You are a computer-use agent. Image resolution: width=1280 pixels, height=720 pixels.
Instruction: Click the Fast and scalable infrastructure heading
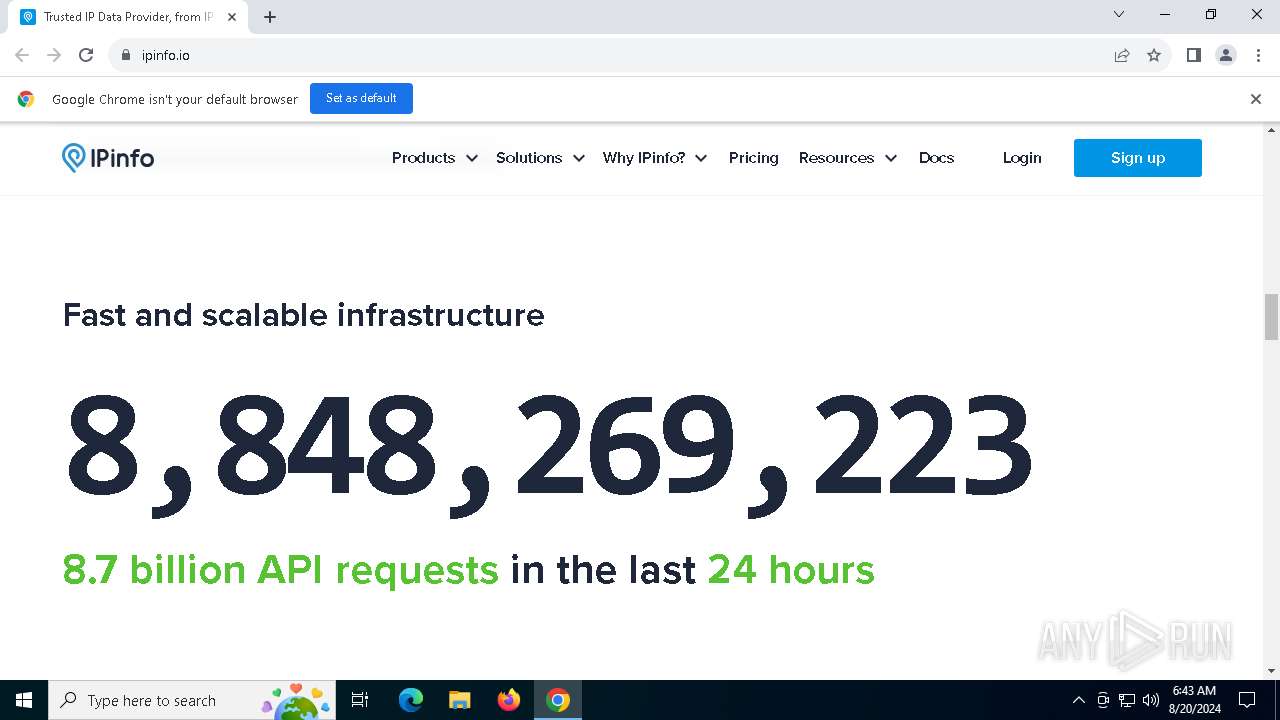click(304, 315)
